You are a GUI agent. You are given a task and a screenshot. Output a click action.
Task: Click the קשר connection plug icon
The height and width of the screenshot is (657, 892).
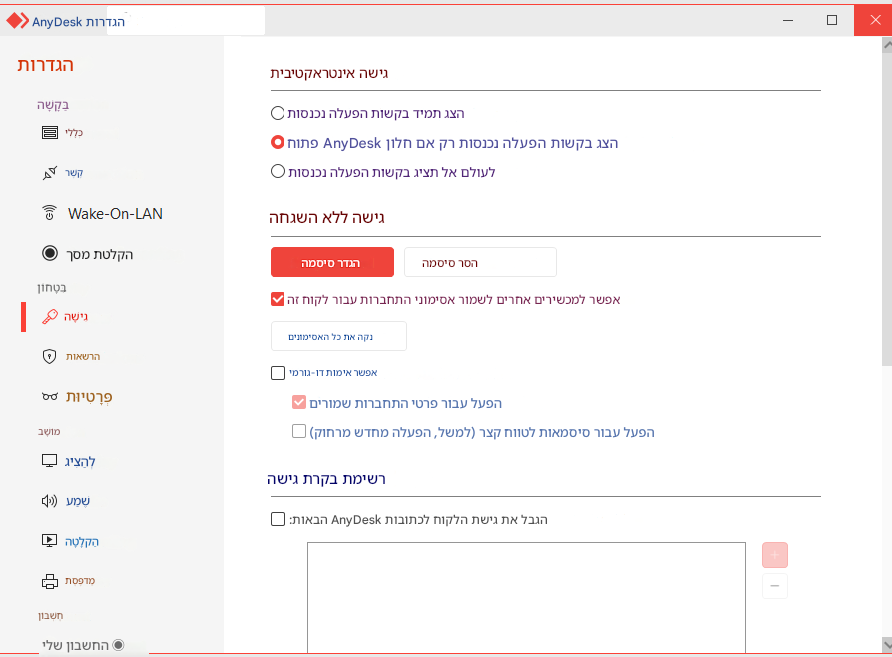coord(50,172)
